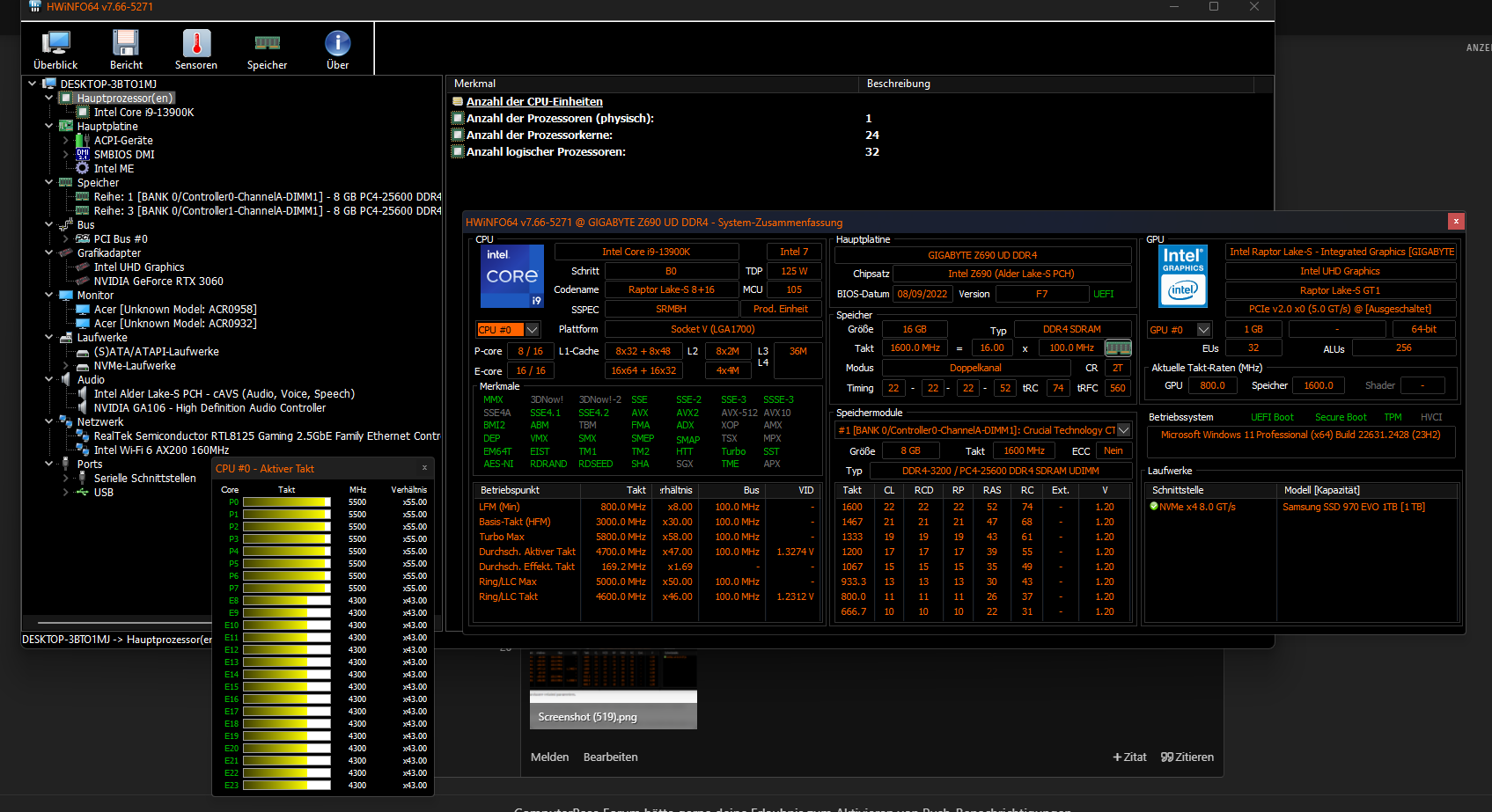1492x812 pixels.
Task: Click the E23 core clock bar
Action: pyautogui.click(x=287, y=786)
